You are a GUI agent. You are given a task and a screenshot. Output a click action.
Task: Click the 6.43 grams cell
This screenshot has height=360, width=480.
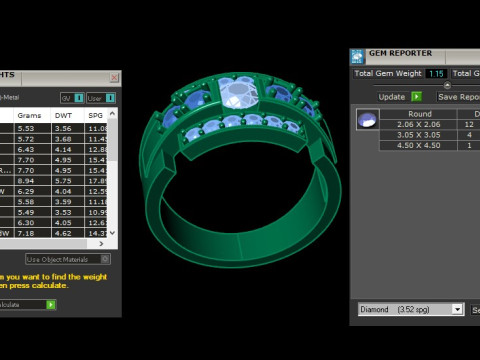pos(32,149)
